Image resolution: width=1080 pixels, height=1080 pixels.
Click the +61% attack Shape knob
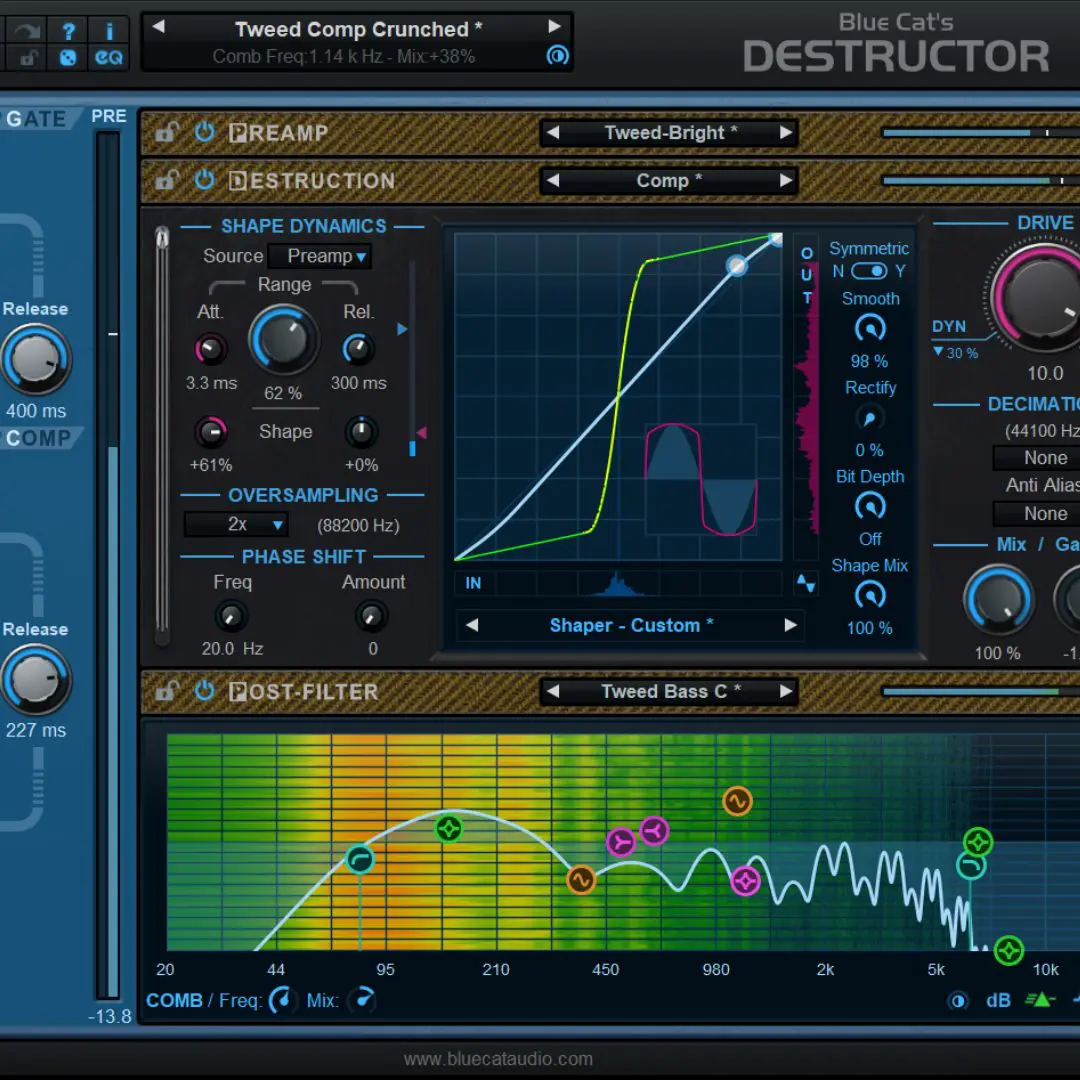211,432
